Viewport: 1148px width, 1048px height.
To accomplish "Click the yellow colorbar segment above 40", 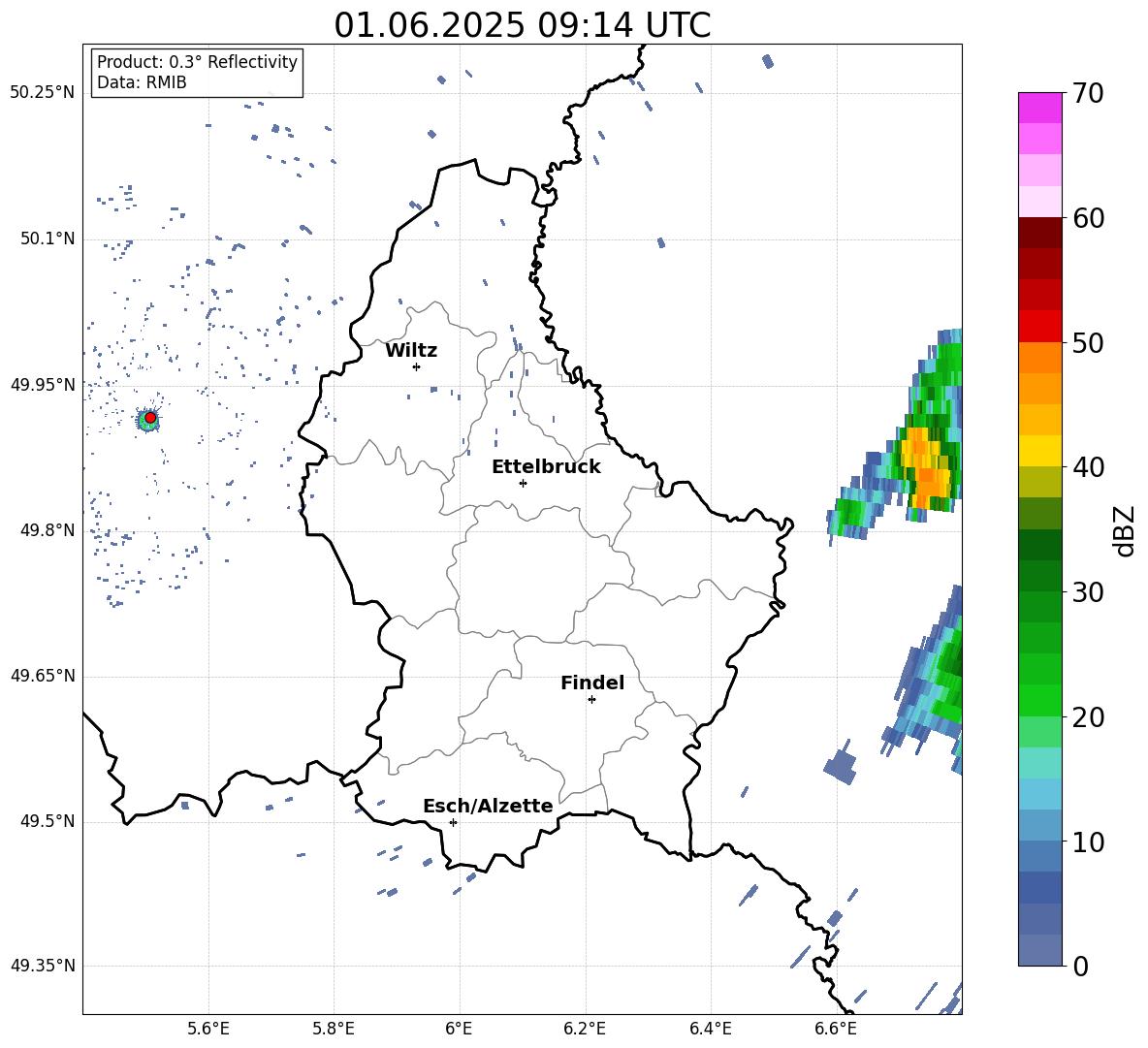I will [1039, 451].
